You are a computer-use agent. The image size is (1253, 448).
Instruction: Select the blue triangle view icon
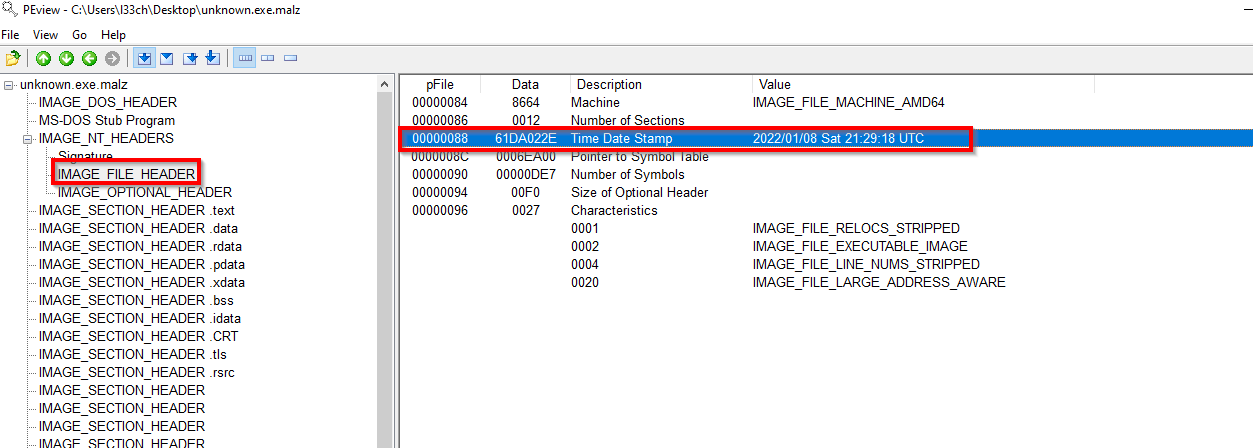[x=167, y=58]
